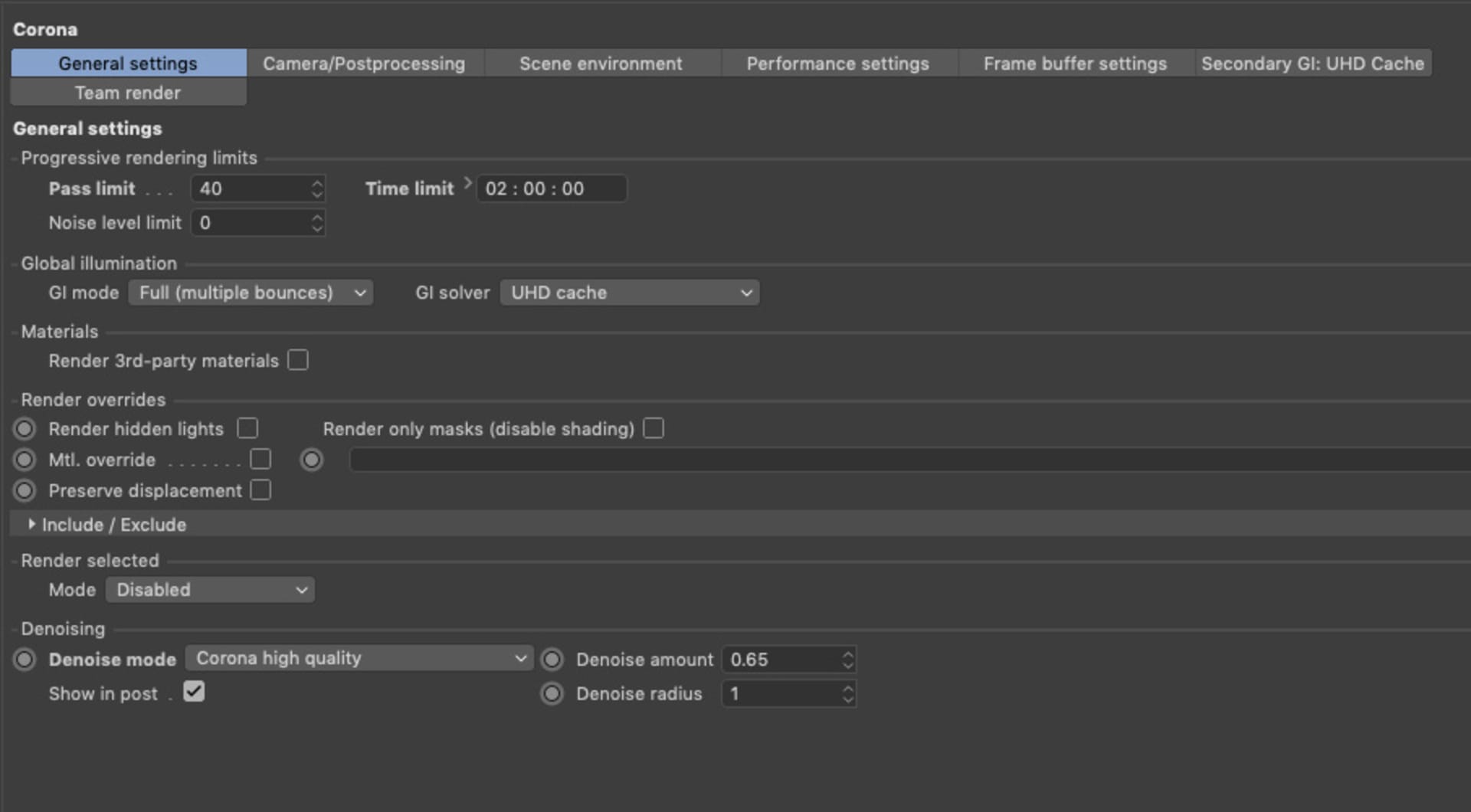Open the Denoise mode dropdown

coord(359,659)
